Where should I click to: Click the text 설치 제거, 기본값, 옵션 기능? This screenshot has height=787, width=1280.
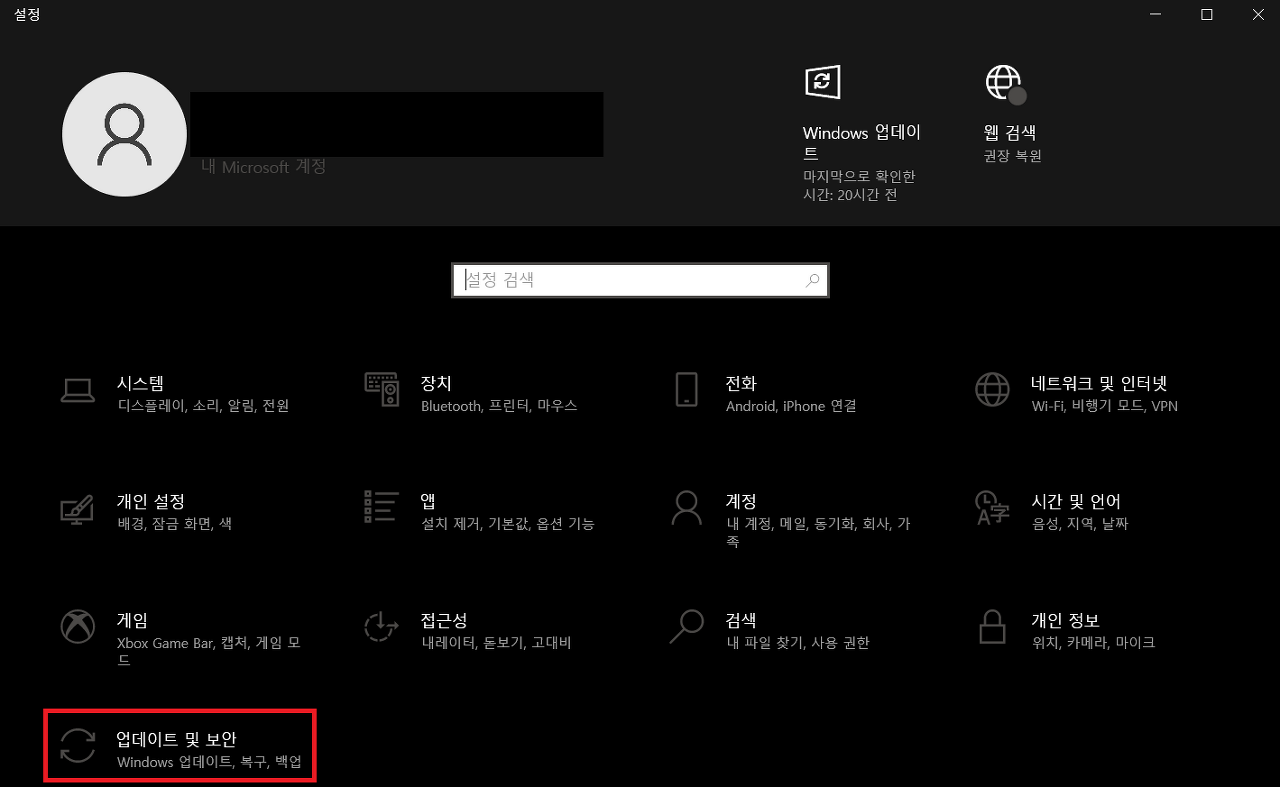(x=508, y=524)
